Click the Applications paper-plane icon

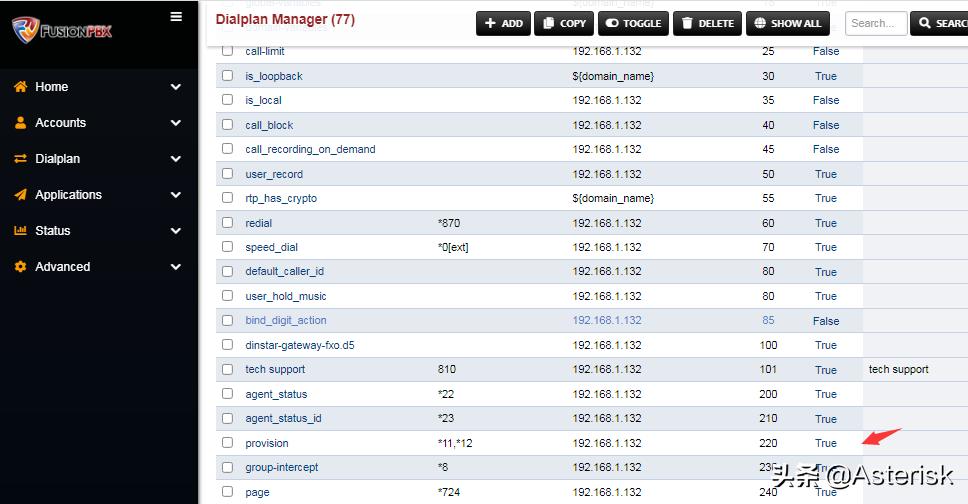pos(20,195)
